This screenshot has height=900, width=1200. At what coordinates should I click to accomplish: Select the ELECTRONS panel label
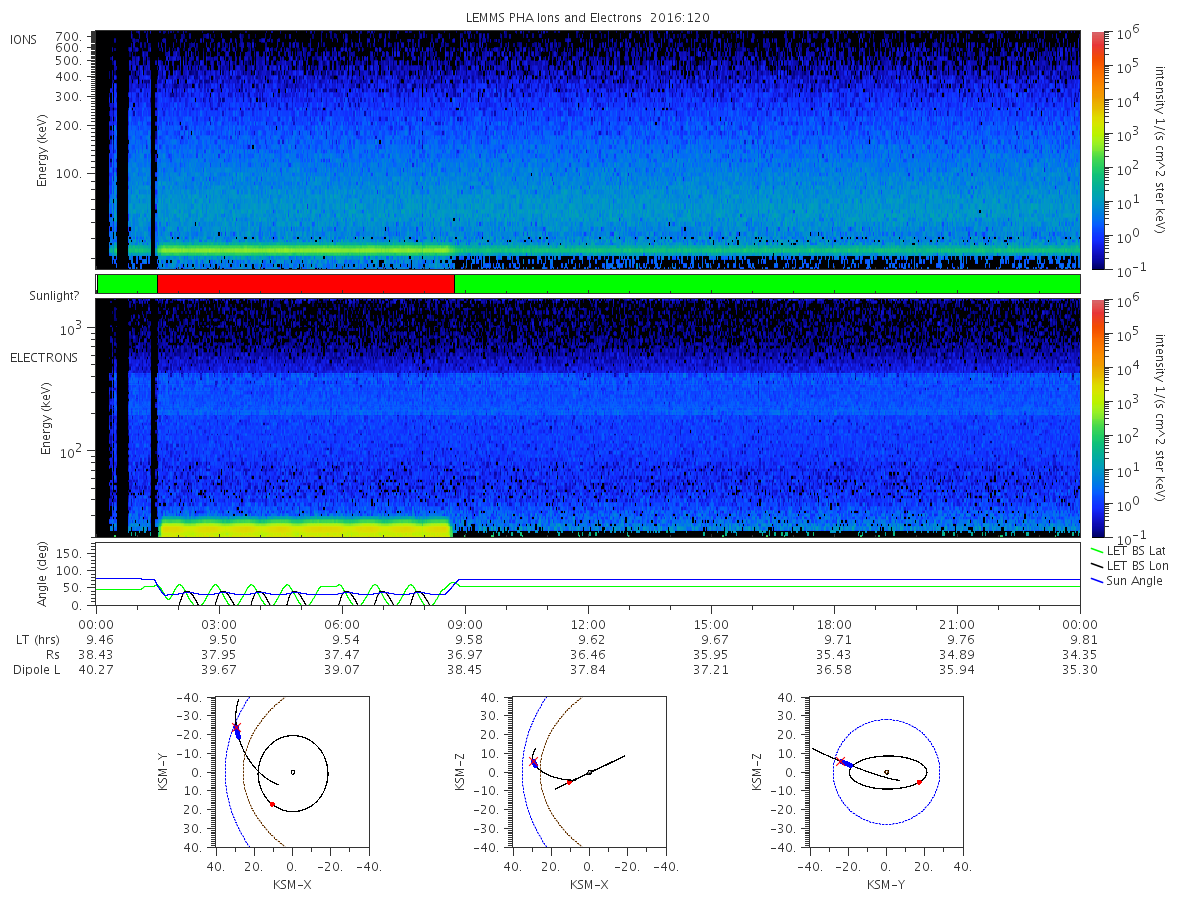44,358
